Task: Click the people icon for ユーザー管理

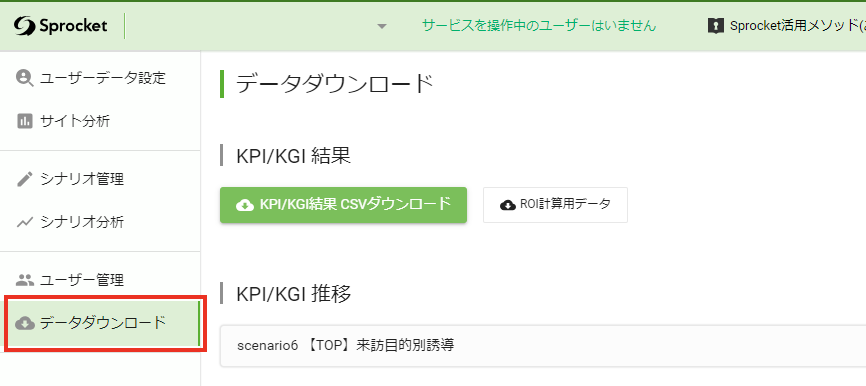Action: click(25, 280)
